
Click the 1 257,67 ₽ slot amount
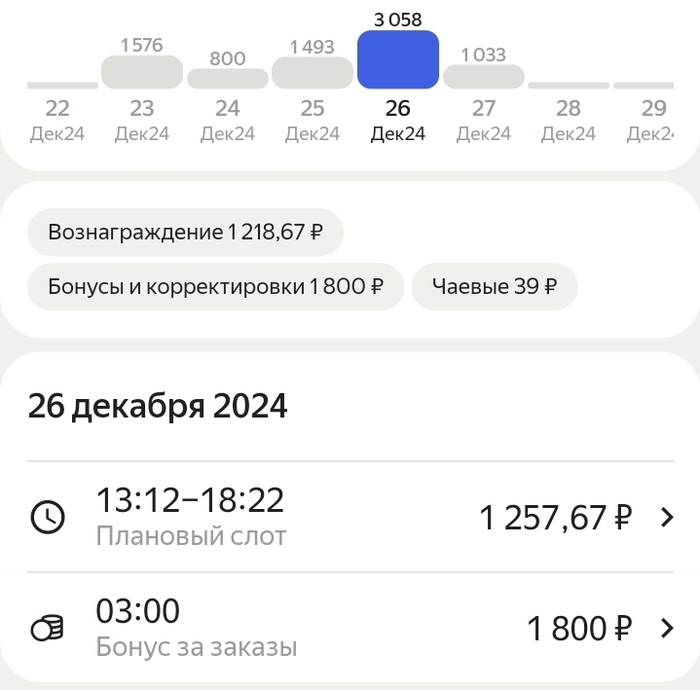(x=555, y=518)
